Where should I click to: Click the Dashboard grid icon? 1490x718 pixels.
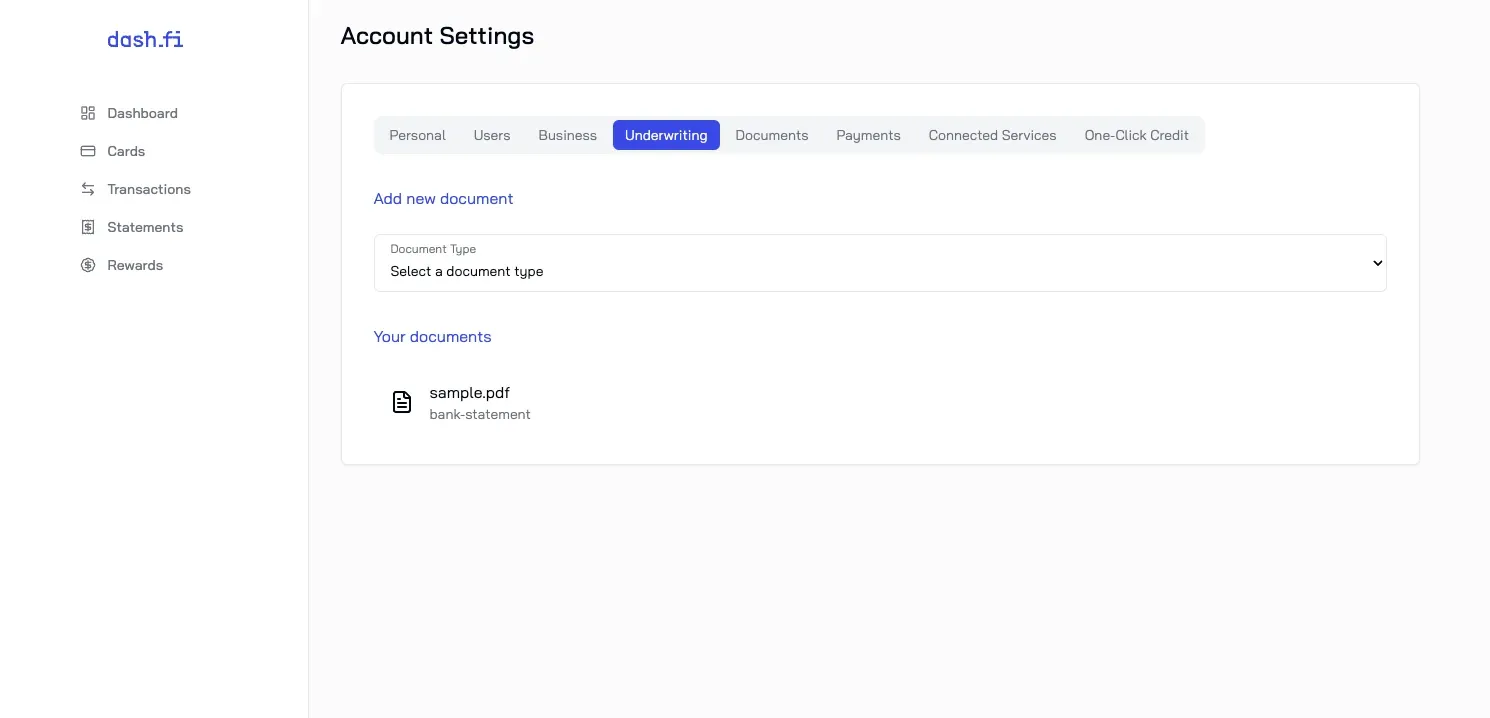click(88, 113)
